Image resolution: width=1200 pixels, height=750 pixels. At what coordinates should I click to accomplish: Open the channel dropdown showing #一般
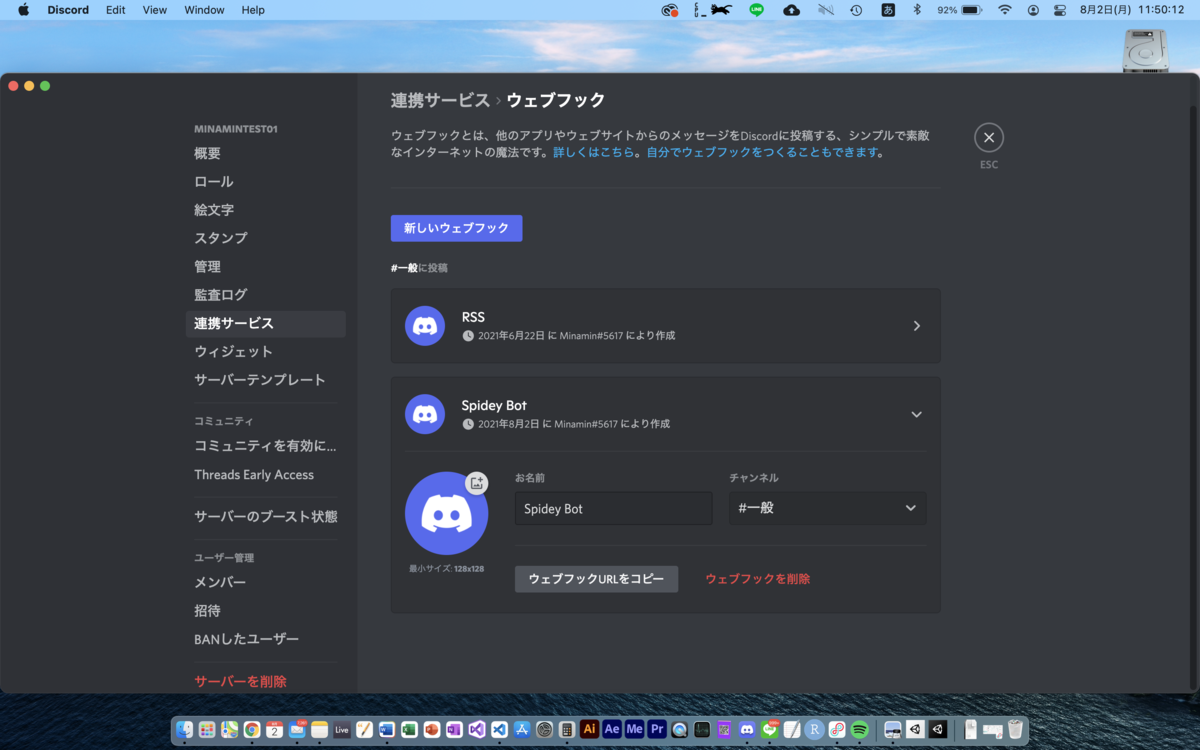[827, 508]
